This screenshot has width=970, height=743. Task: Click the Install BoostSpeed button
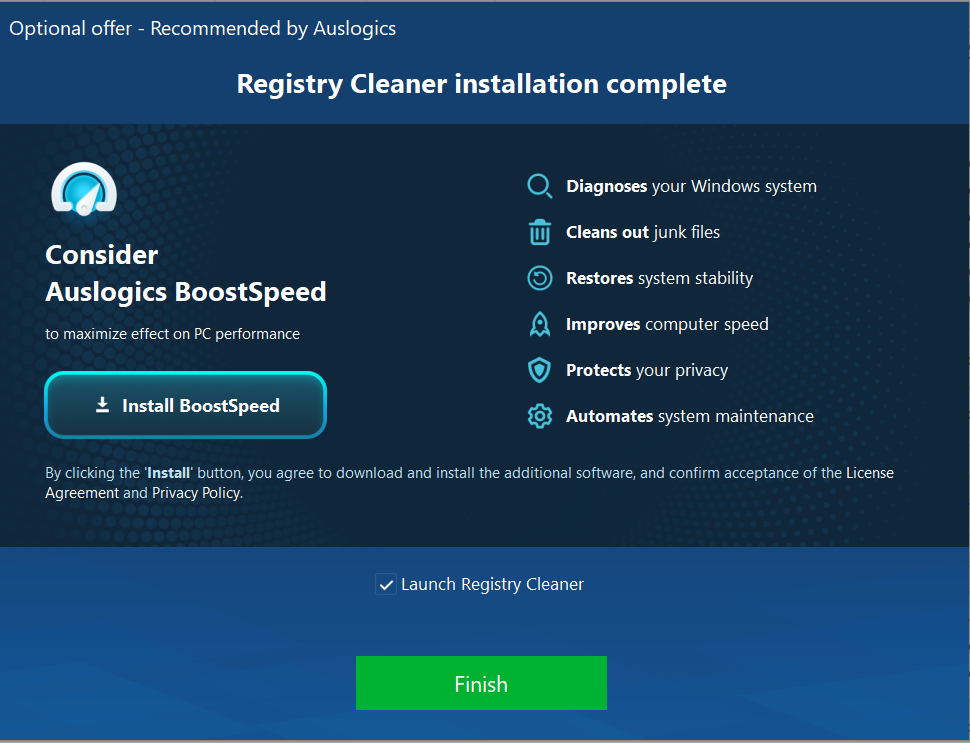coord(186,405)
